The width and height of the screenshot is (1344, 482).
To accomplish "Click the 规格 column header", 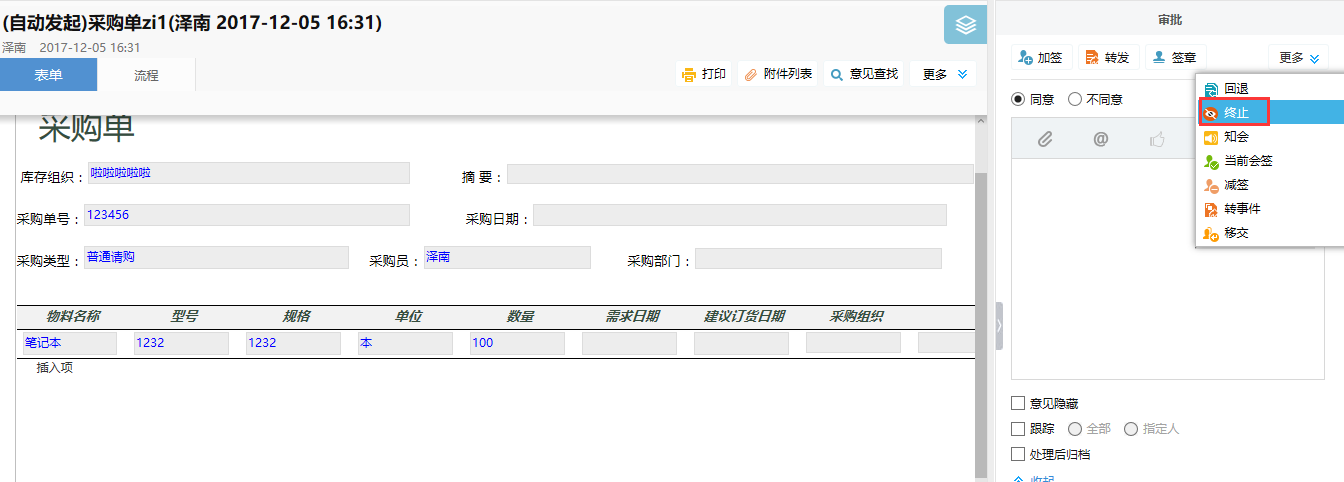I will tap(296, 316).
